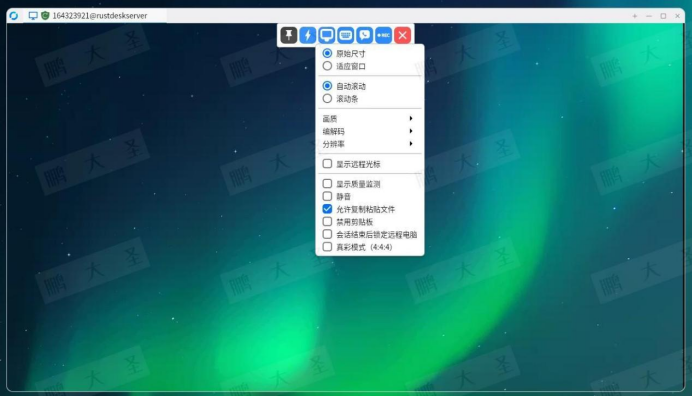Viewport: 692px width, 396px height.
Task: Select the 164323921@rustdeskserver tab
Action: pyautogui.click(x=95, y=15)
